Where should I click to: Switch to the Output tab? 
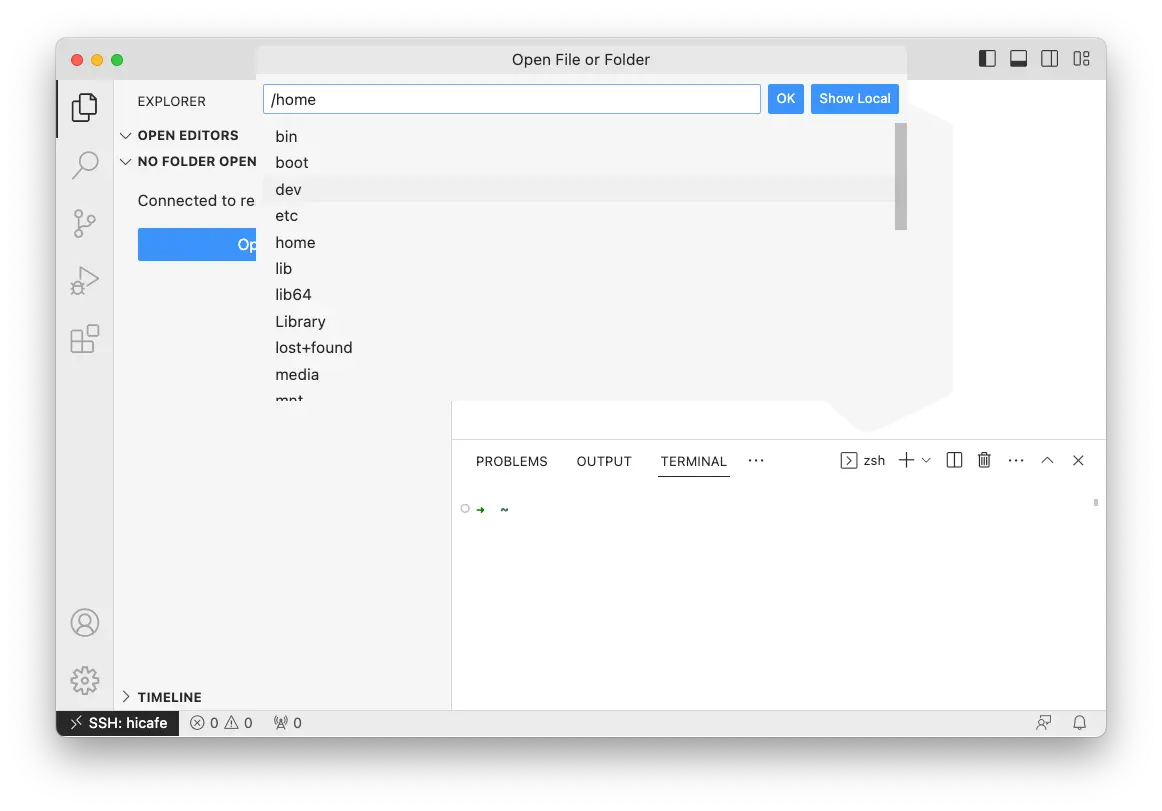[604, 461]
